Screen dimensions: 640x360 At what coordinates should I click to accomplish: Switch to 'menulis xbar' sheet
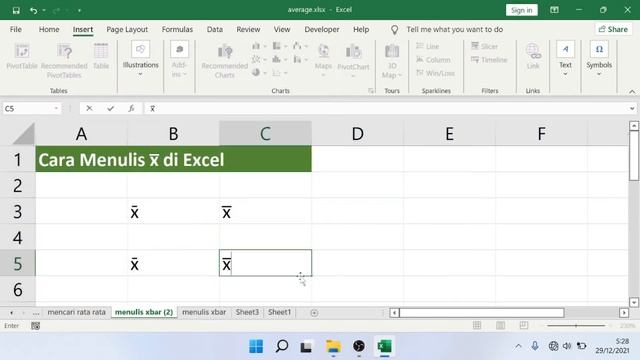(204, 312)
